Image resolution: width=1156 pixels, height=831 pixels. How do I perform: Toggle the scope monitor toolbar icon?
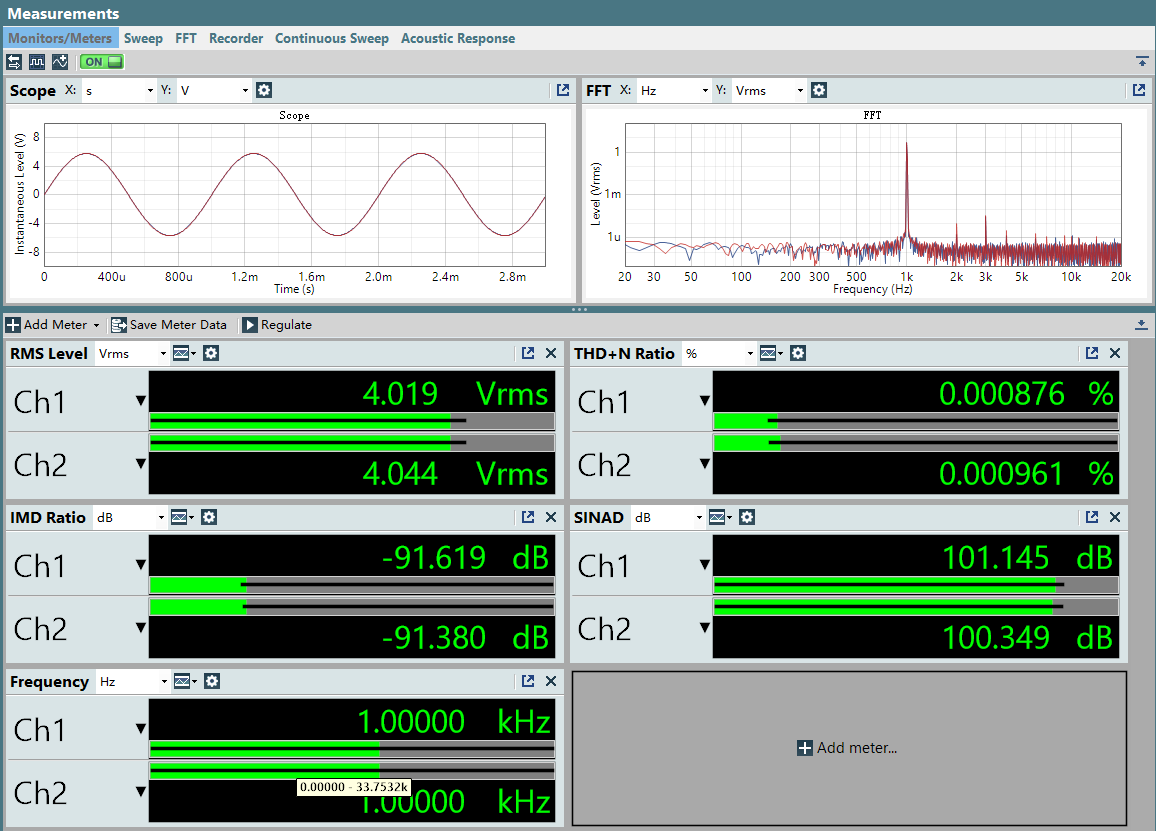point(37,62)
